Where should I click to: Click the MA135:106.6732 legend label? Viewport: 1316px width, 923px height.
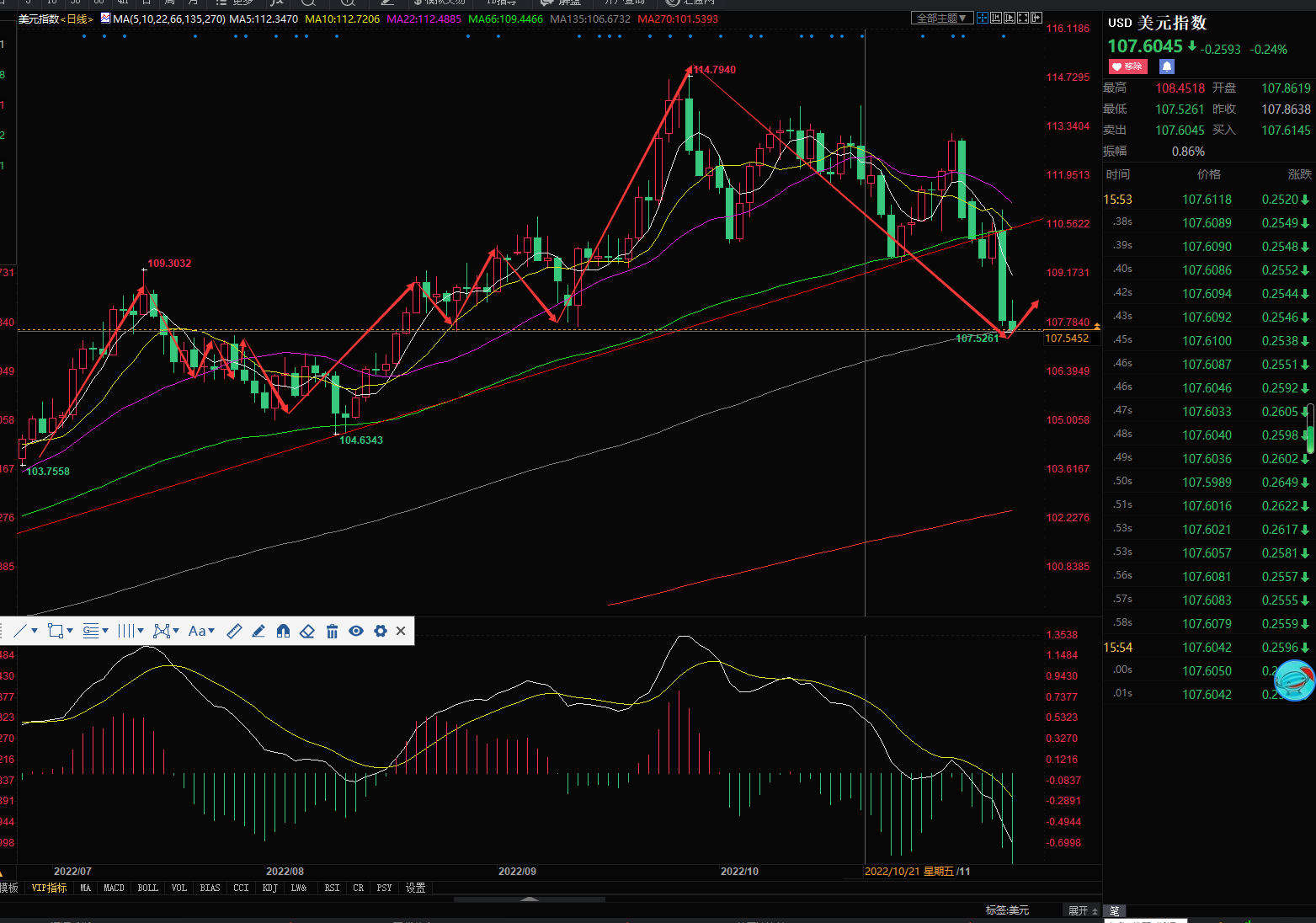point(590,19)
